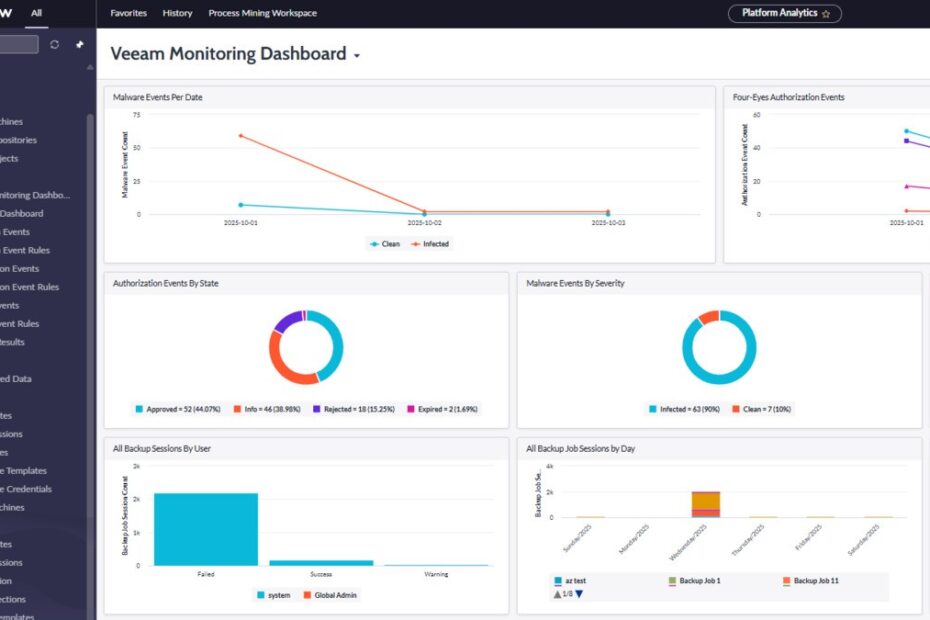This screenshot has width=930, height=620.
Task: Toggle the Clean series in Malware Events legend
Action: click(385, 244)
